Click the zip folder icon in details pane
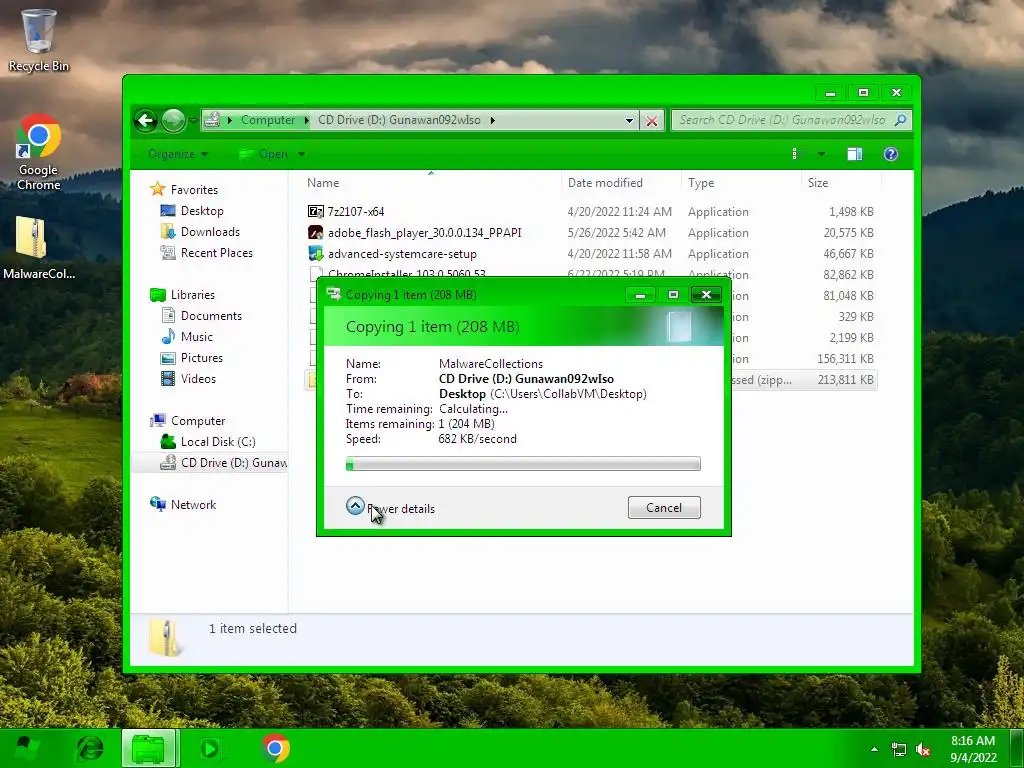This screenshot has width=1024, height=768. 165,636
